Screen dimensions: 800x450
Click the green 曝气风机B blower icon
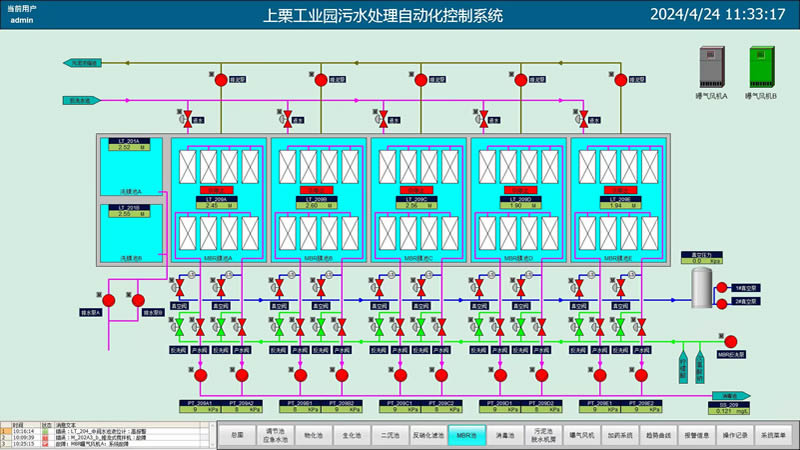760,66
